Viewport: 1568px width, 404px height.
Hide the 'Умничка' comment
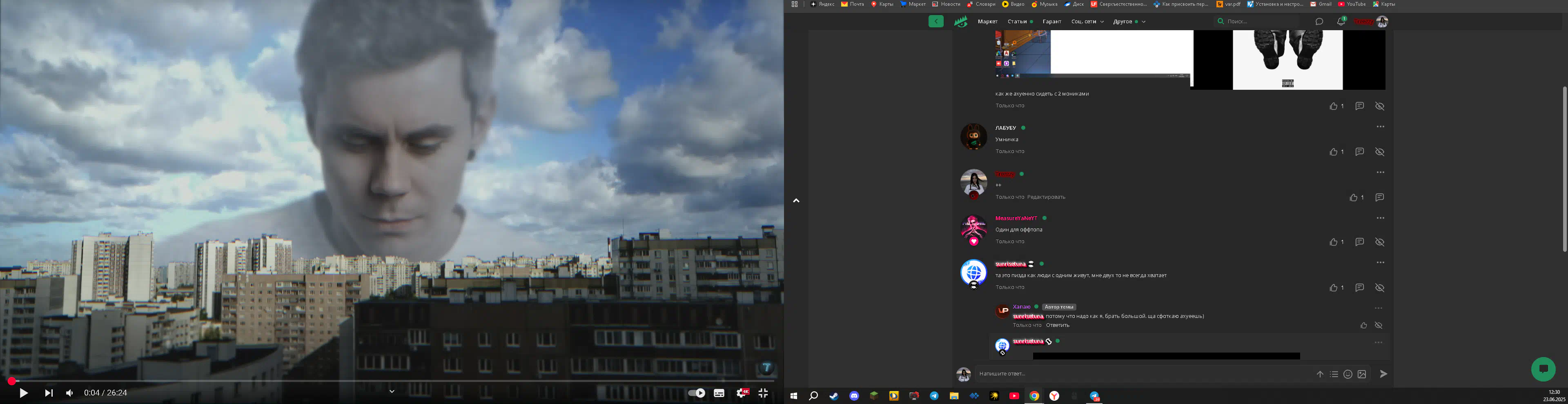(x=1380, y=151)
